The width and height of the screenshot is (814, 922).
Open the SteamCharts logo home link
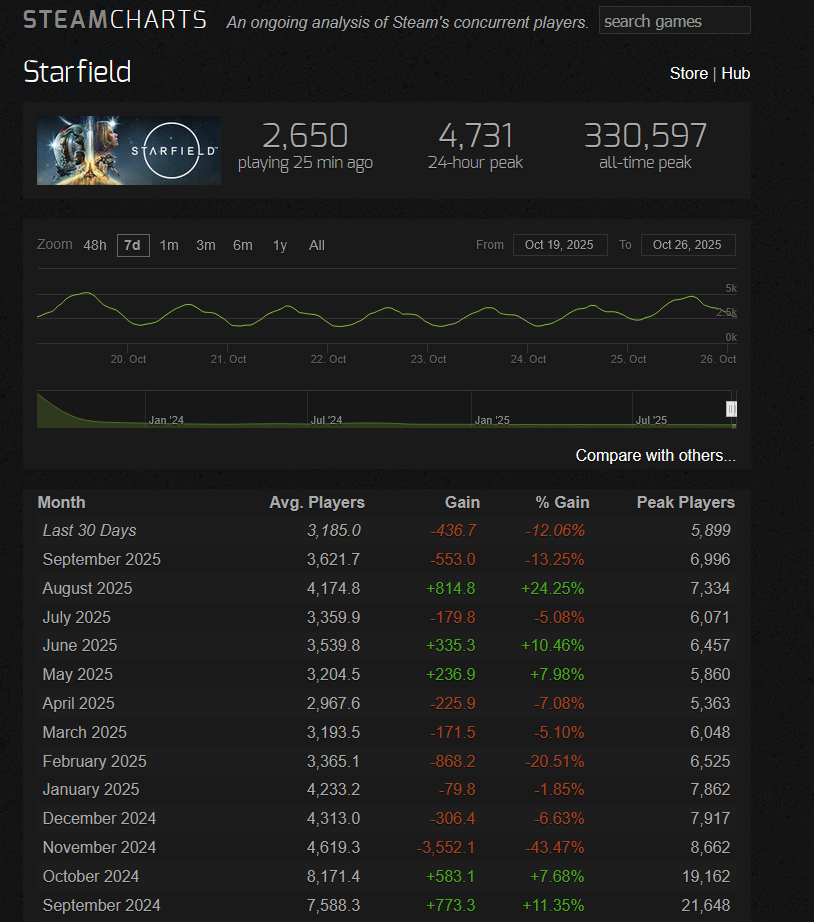pyautogui.click(x=115, y=20)
